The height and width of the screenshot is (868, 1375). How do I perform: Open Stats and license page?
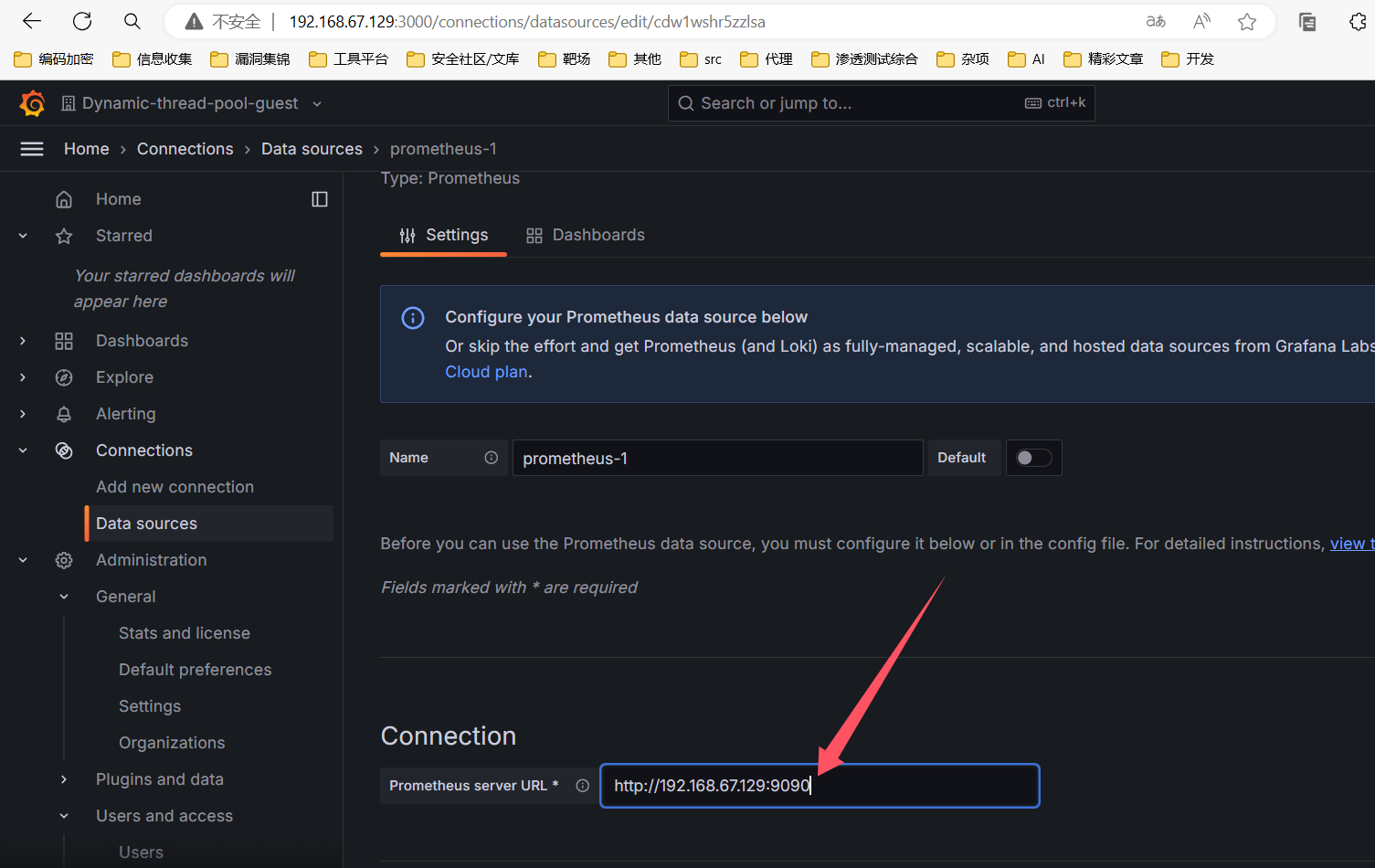(185, 633)
